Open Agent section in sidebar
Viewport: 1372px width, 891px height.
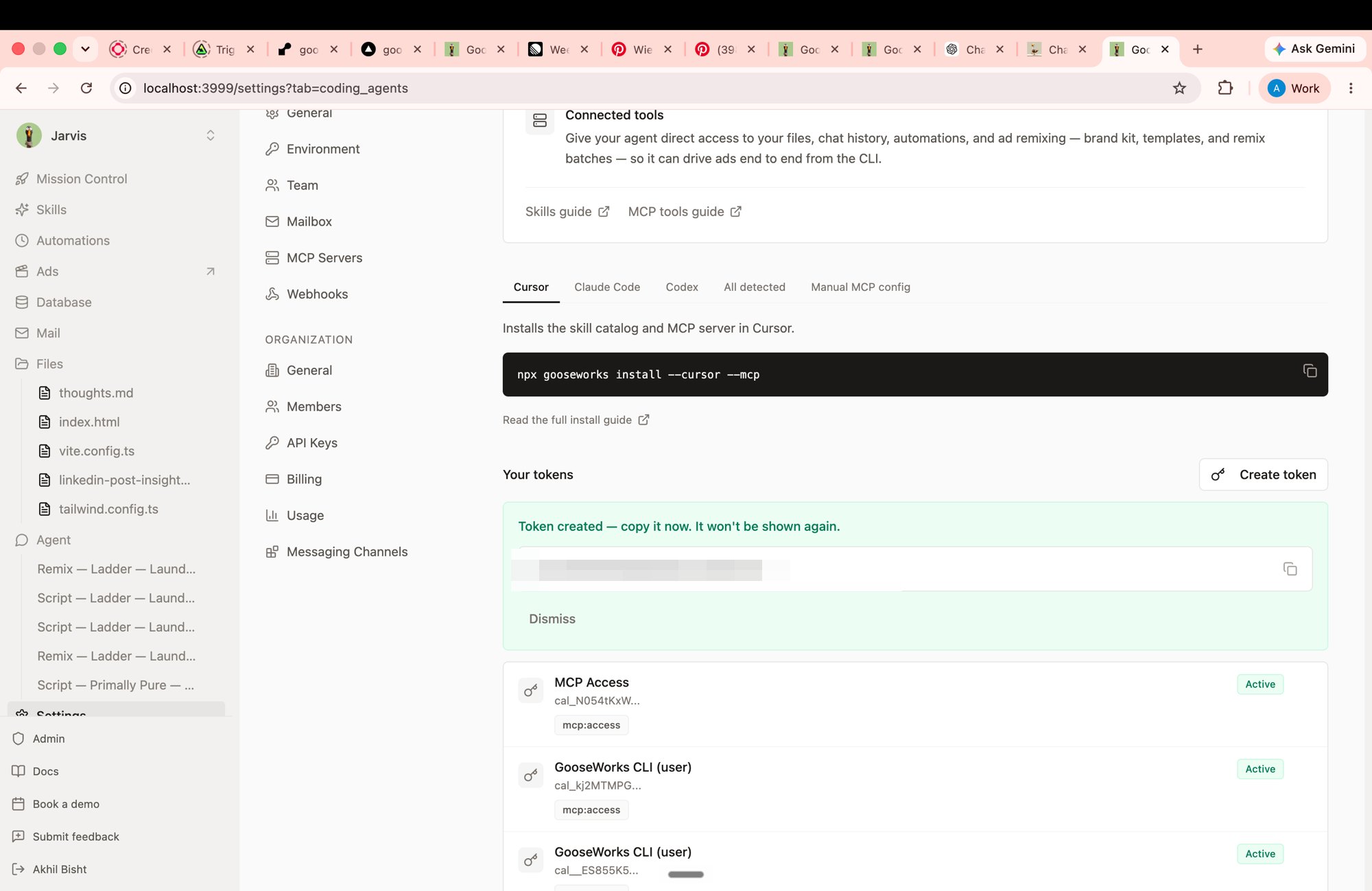pos(54,540)
